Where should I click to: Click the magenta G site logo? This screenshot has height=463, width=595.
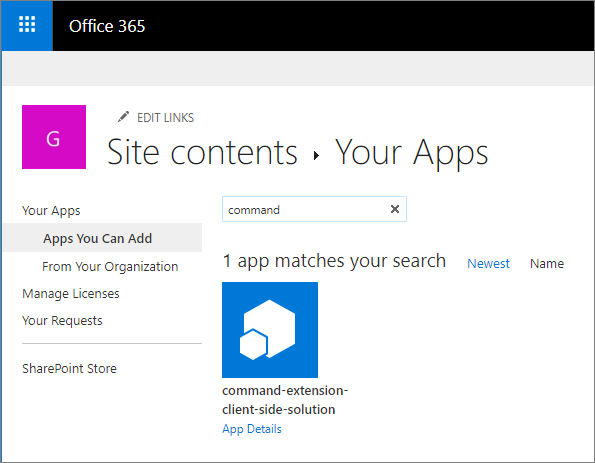point(54,137)
